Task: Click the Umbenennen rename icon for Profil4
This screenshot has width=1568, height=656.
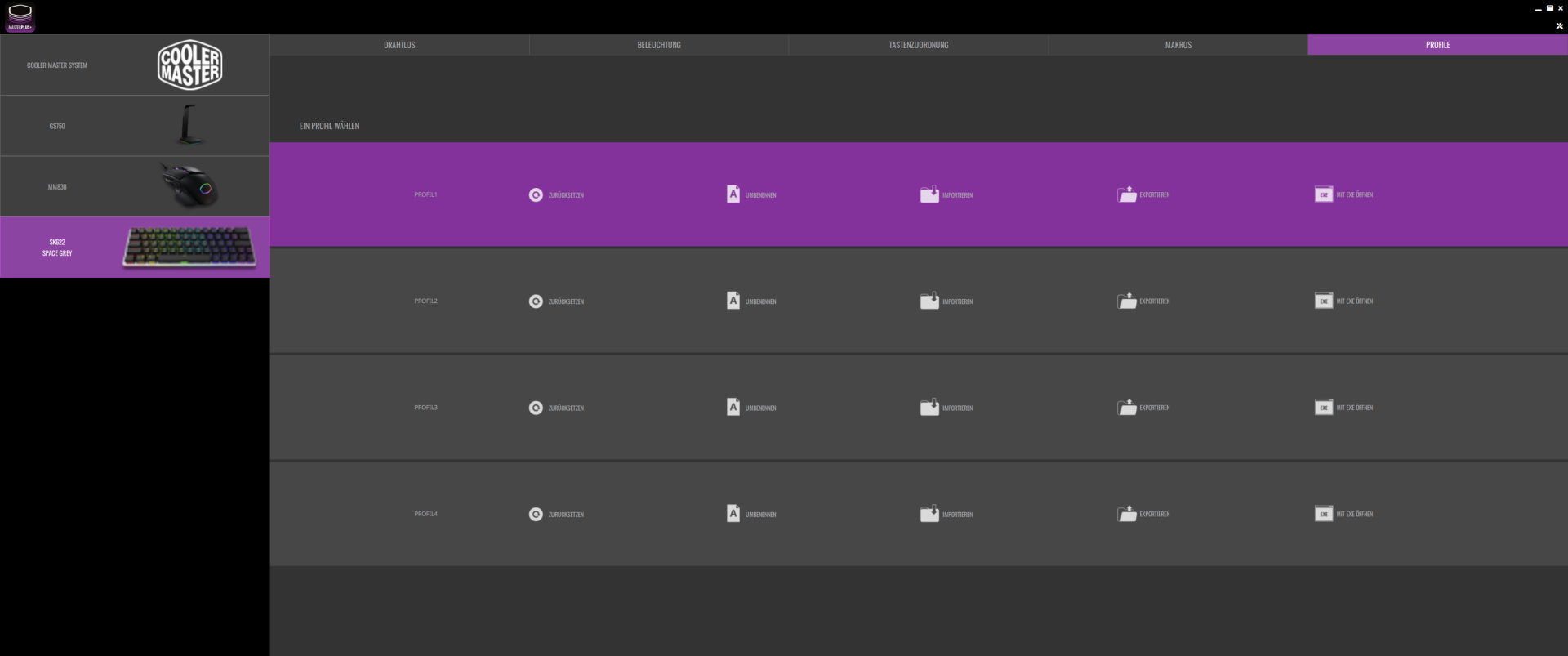Action: (x=733, y=513)
